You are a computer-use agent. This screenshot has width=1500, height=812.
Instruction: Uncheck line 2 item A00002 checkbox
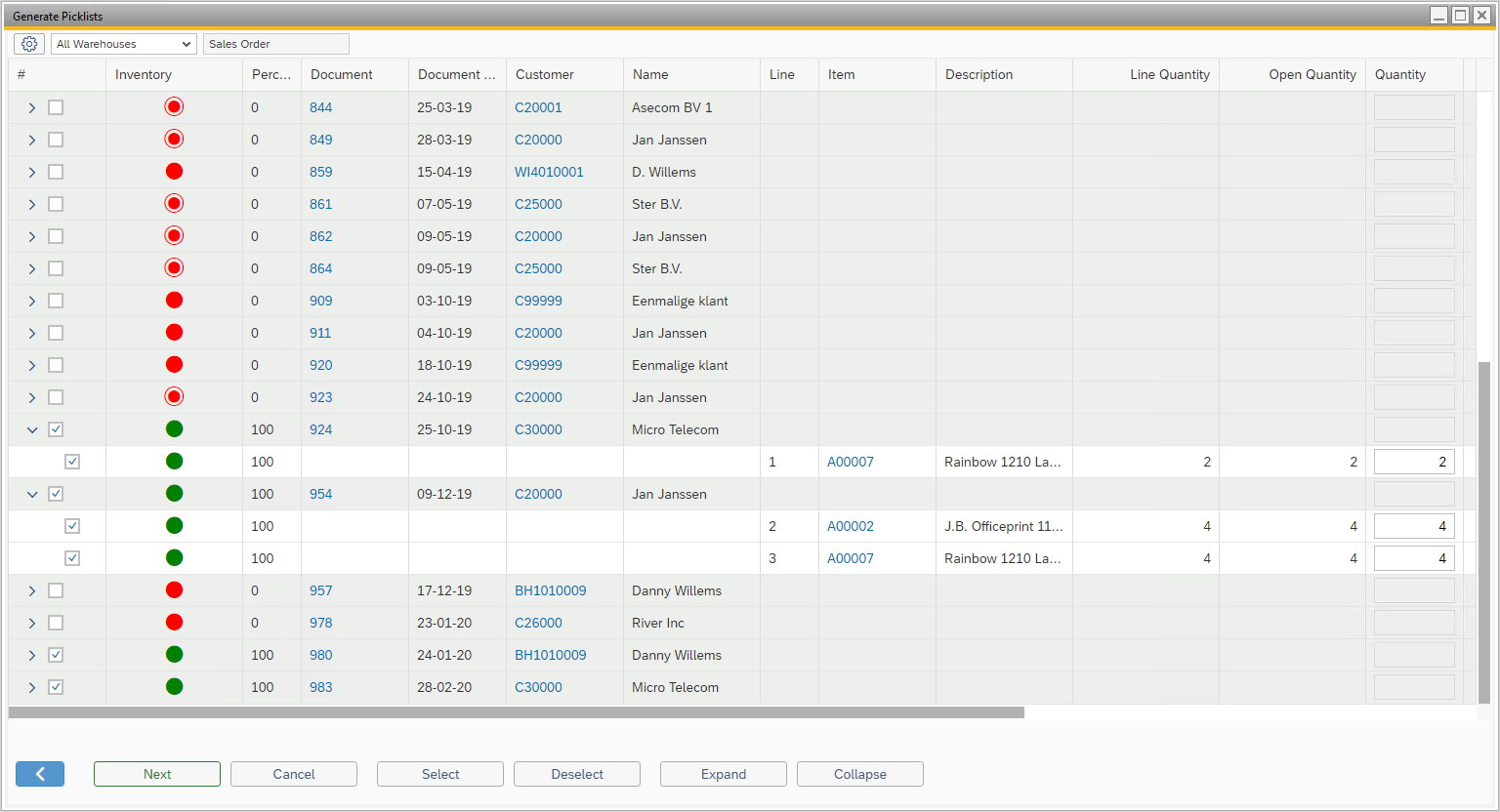[72, 526]
